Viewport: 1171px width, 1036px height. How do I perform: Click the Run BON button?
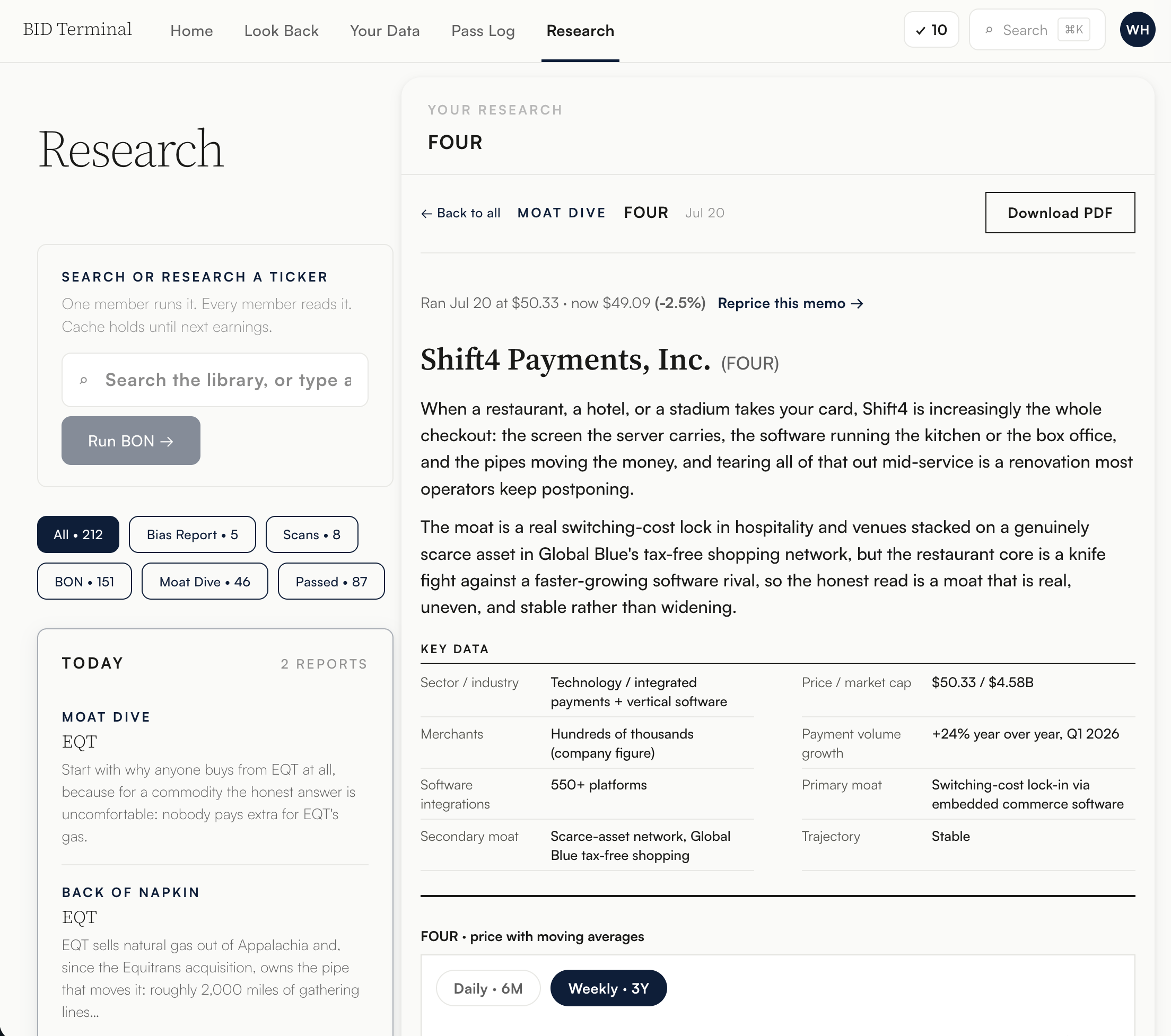[130, 441]
